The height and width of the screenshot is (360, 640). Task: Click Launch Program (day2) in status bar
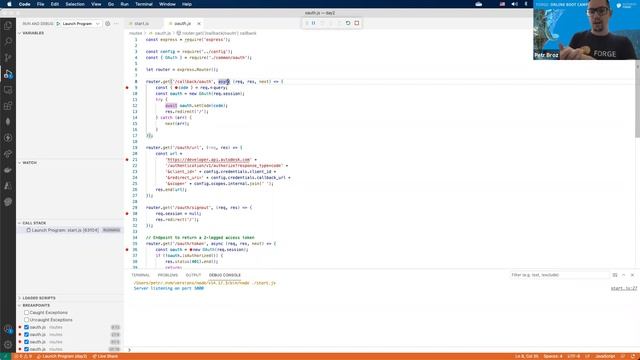(x=62, y=356)
